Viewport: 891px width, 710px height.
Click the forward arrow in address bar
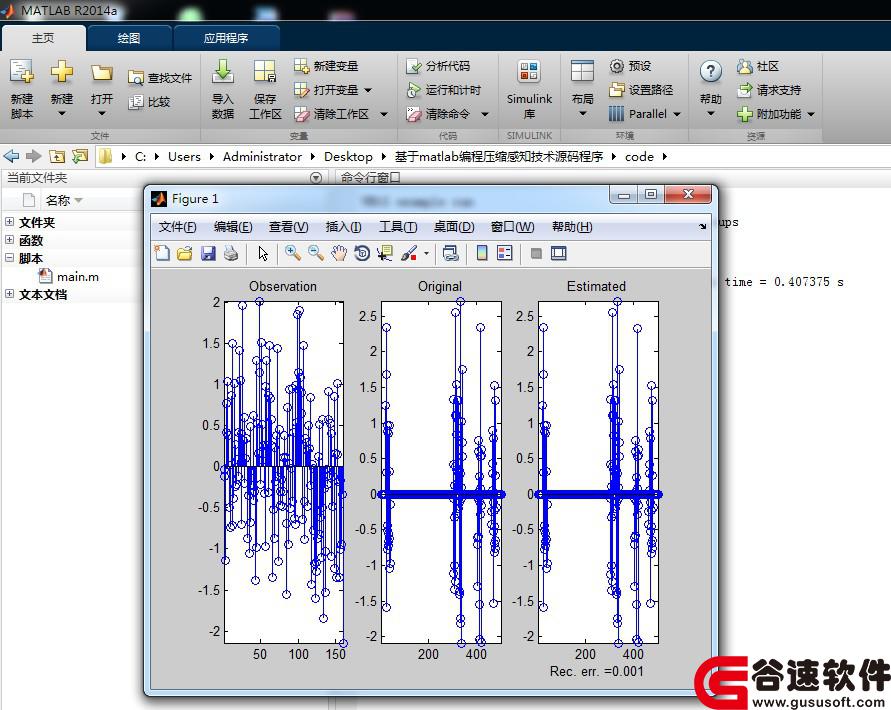pos(34,156)
